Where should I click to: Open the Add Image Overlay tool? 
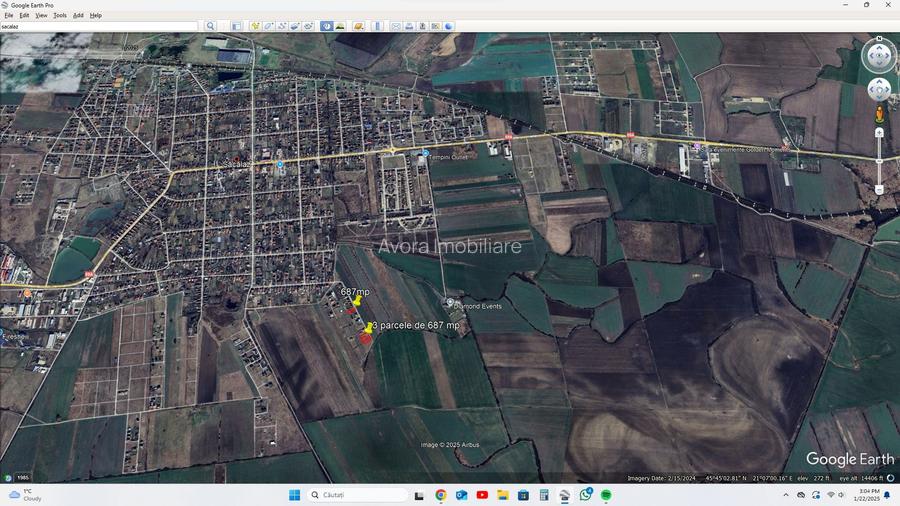click(x=295, y=26)
